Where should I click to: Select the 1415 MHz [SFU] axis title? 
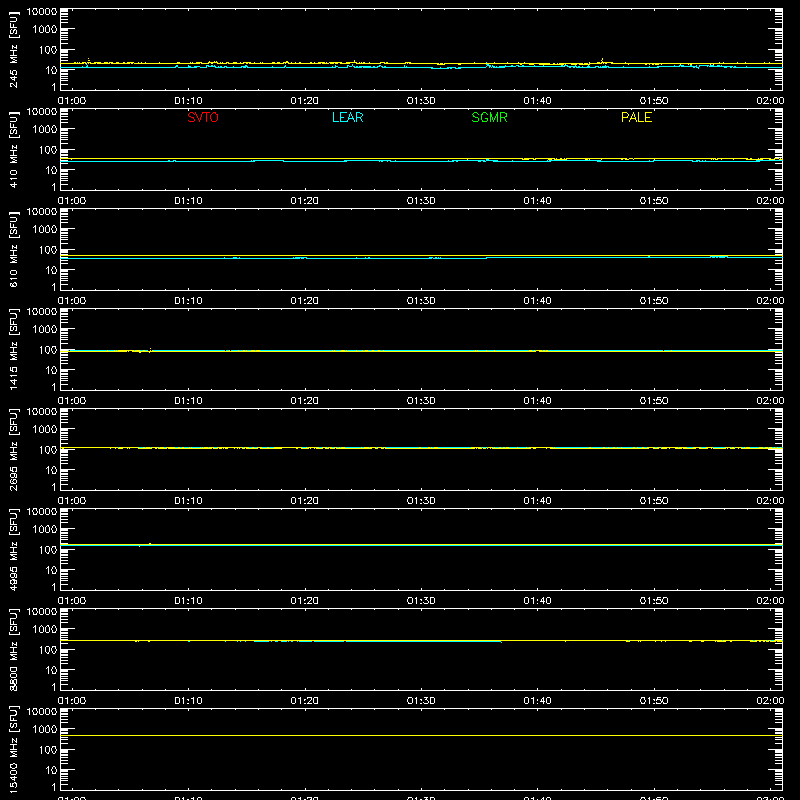tap(14, 349)
